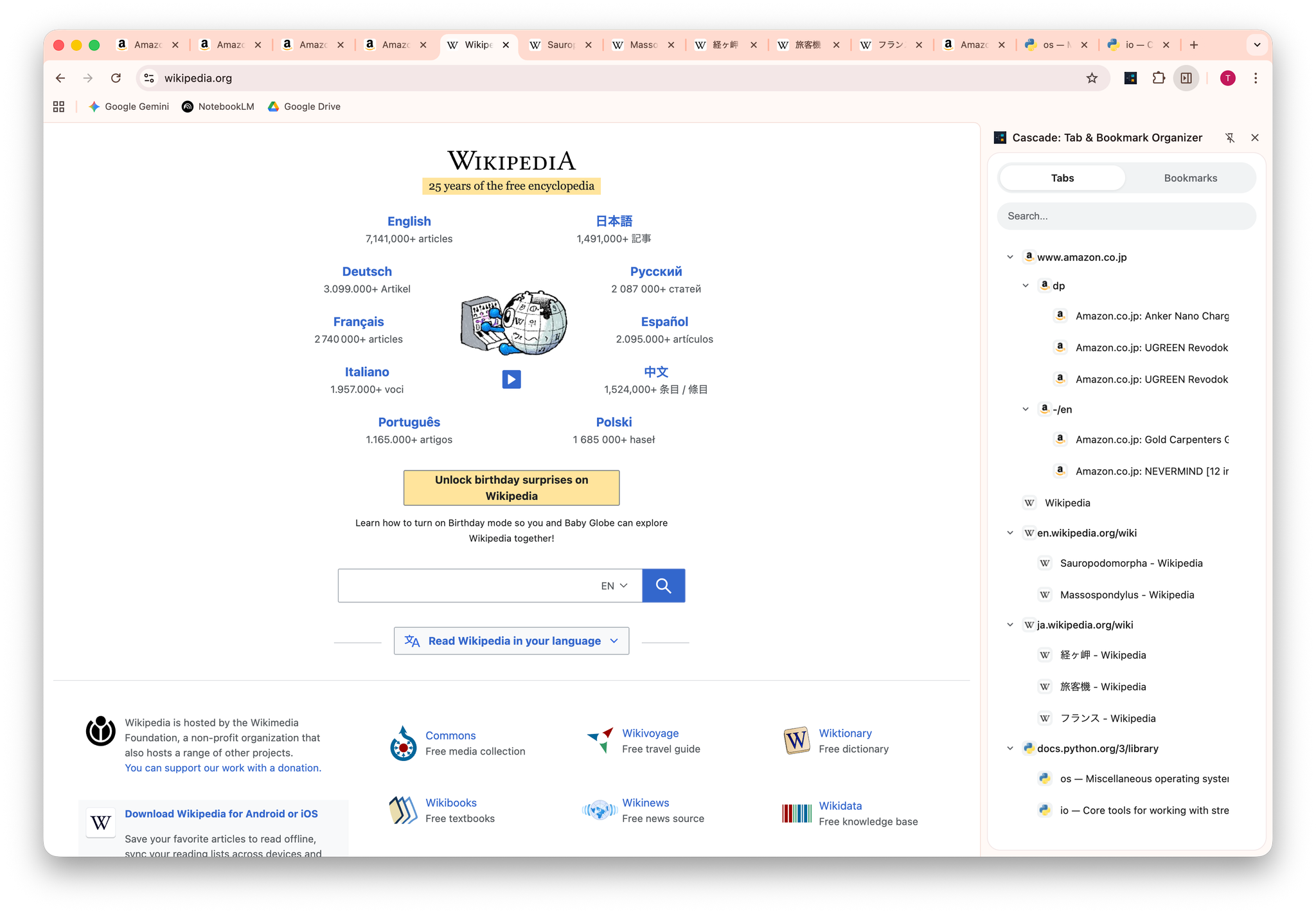Unpin the Cascade side panel
The image size is (1316, 914).
click(x=1229, y=138)
